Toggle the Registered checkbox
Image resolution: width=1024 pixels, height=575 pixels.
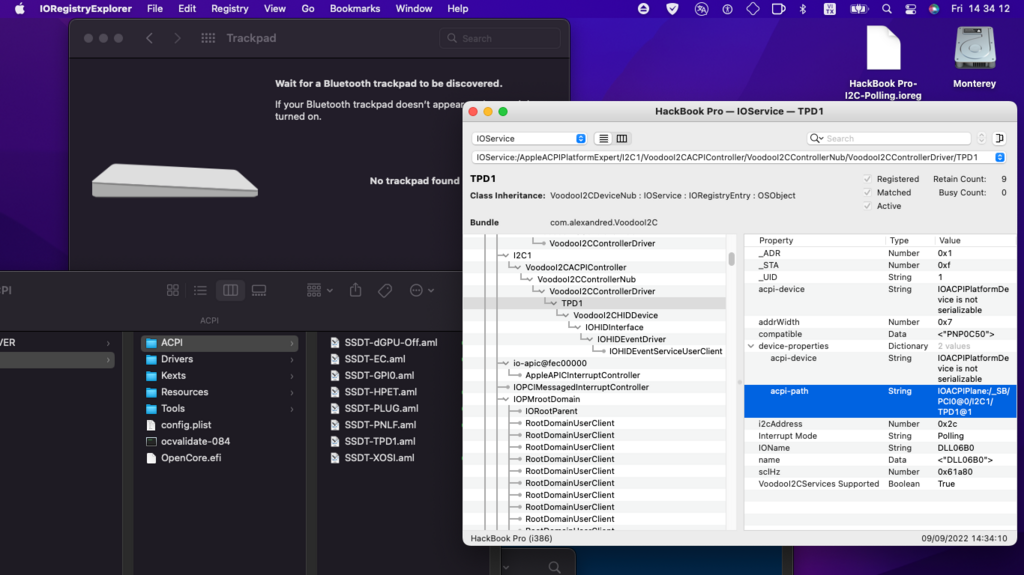867,179
